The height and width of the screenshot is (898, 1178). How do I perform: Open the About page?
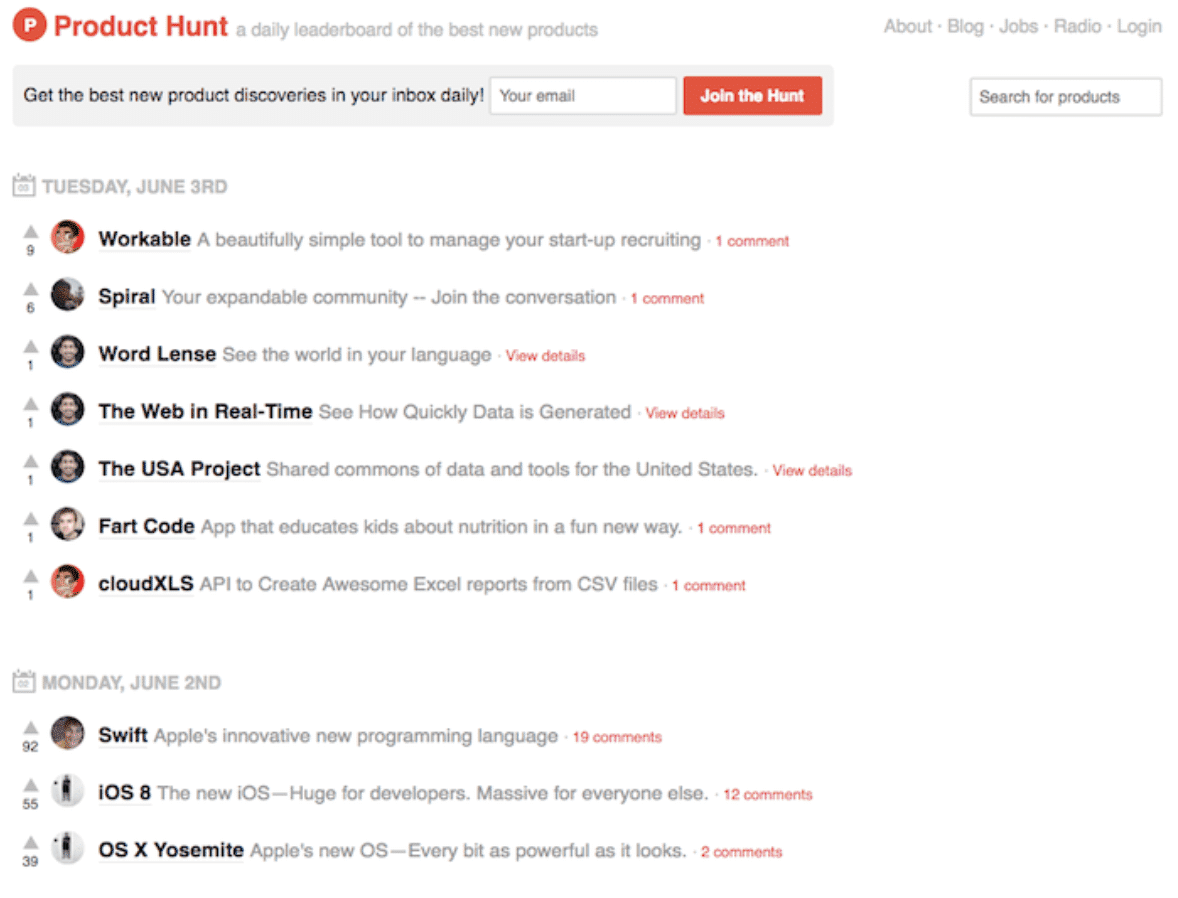(x=906, y=26)
